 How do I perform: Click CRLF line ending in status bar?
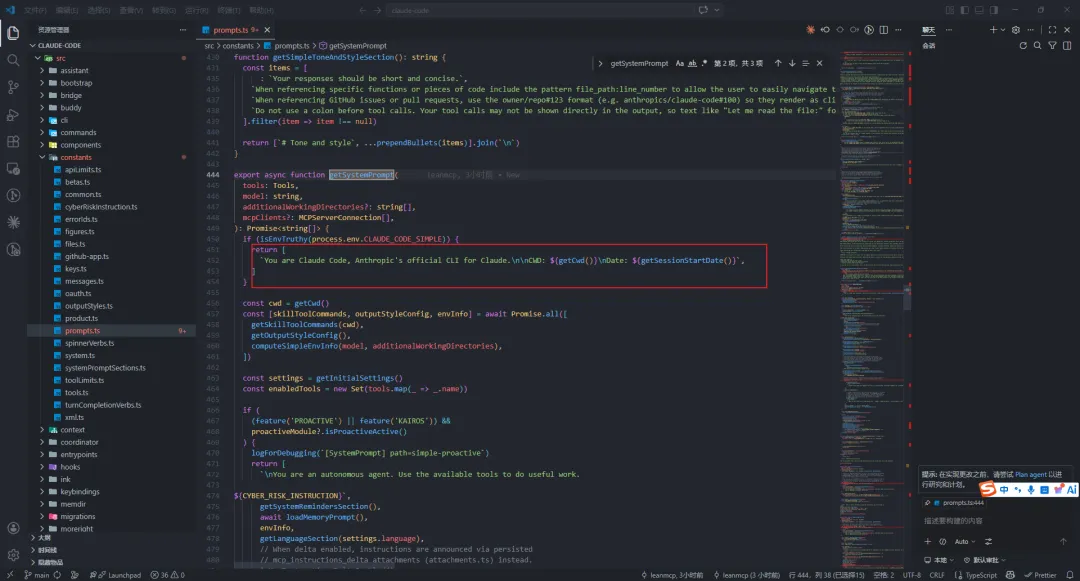coord(937,575)
